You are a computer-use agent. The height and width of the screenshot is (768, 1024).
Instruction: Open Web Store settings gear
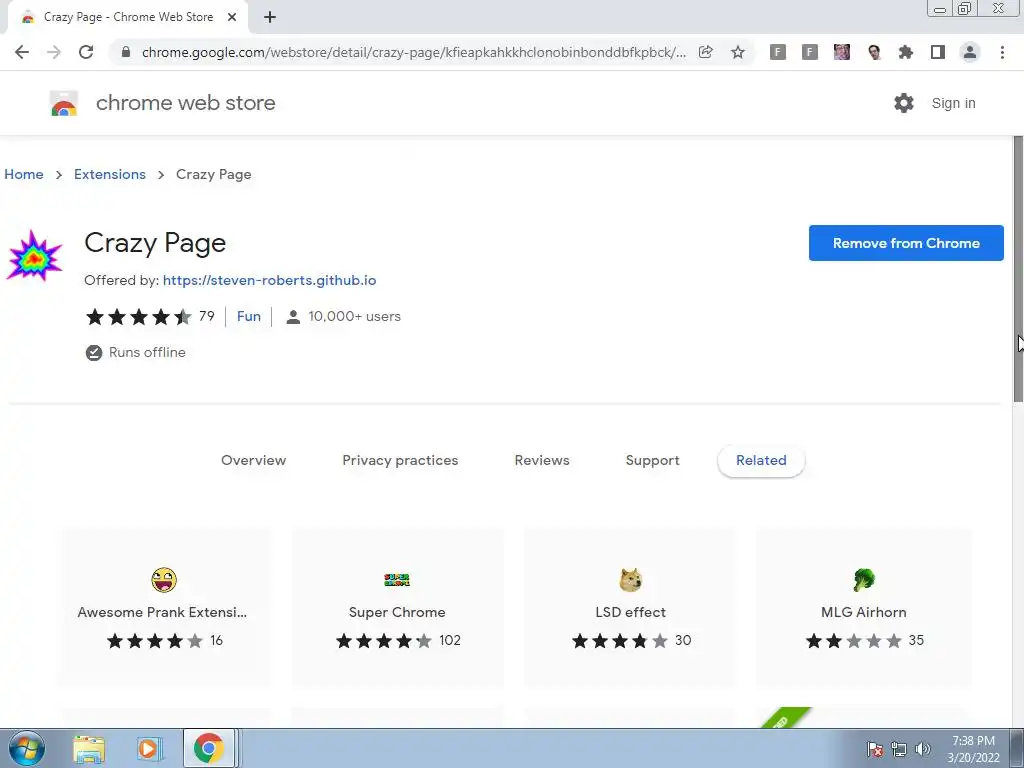point(904,103)
